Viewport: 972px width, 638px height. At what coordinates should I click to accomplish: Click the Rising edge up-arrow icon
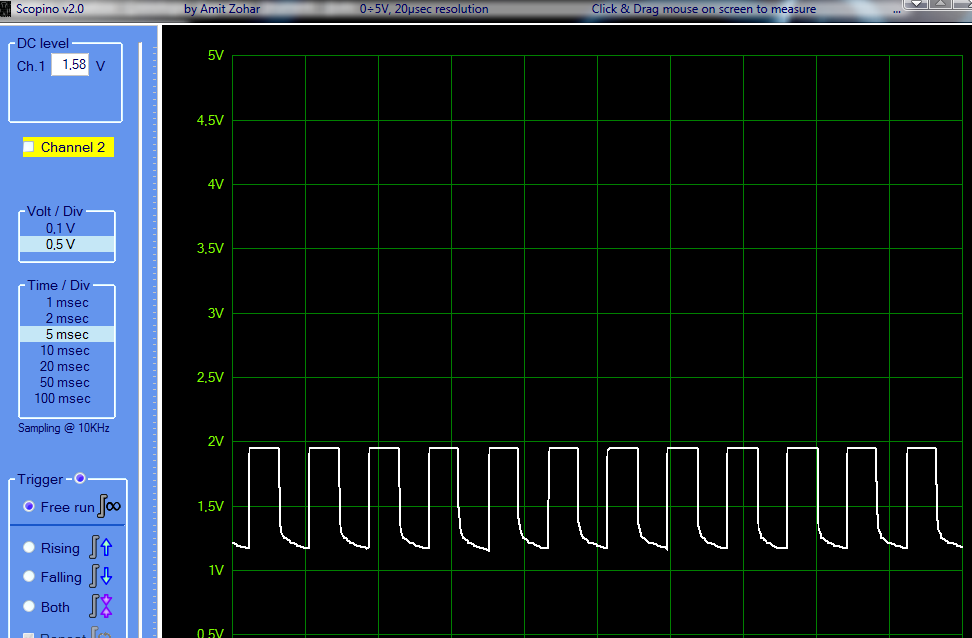click(x=101, y=547)
